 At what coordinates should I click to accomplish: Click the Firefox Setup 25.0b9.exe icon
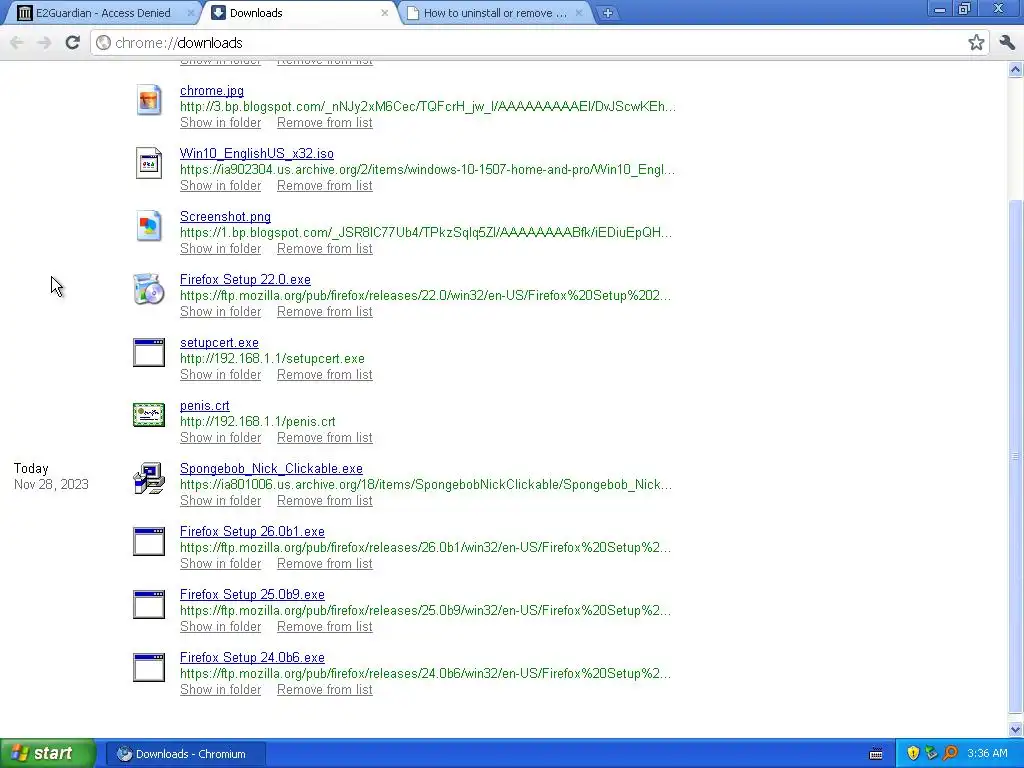(149, 604)
